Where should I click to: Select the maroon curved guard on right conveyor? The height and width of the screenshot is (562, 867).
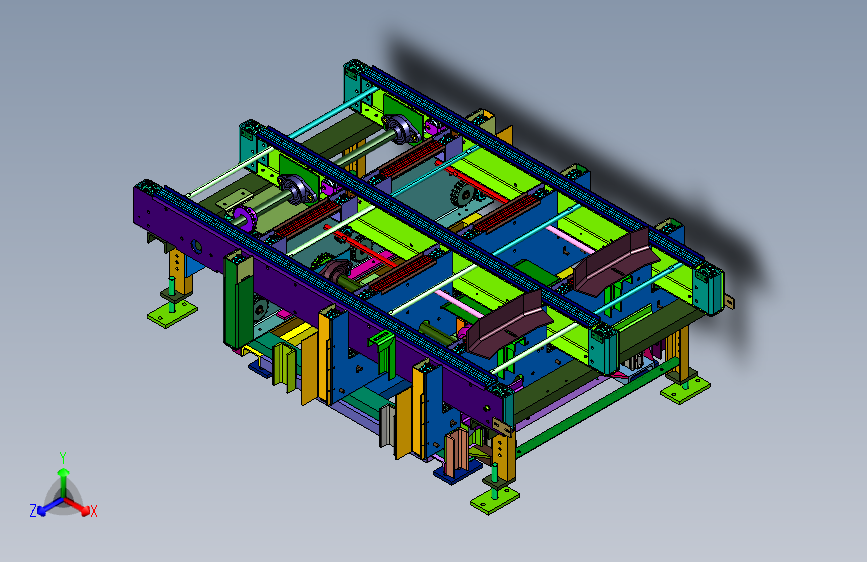click(615, 262)
